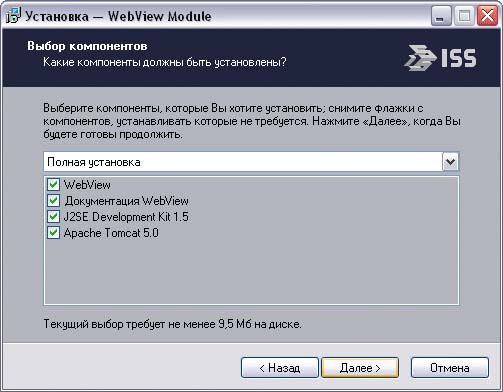
Task: Click the disk space requirement text 9,5 Мб
Action: (172, 324)
